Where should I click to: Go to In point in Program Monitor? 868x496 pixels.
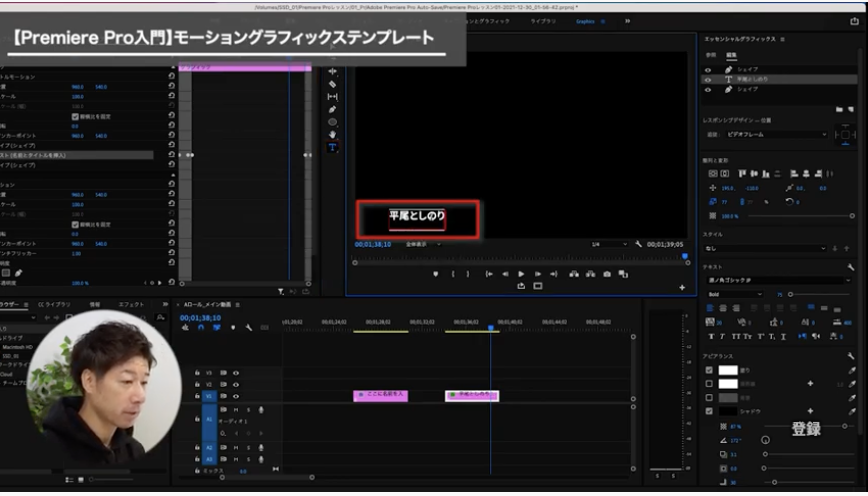click(489, 274)
